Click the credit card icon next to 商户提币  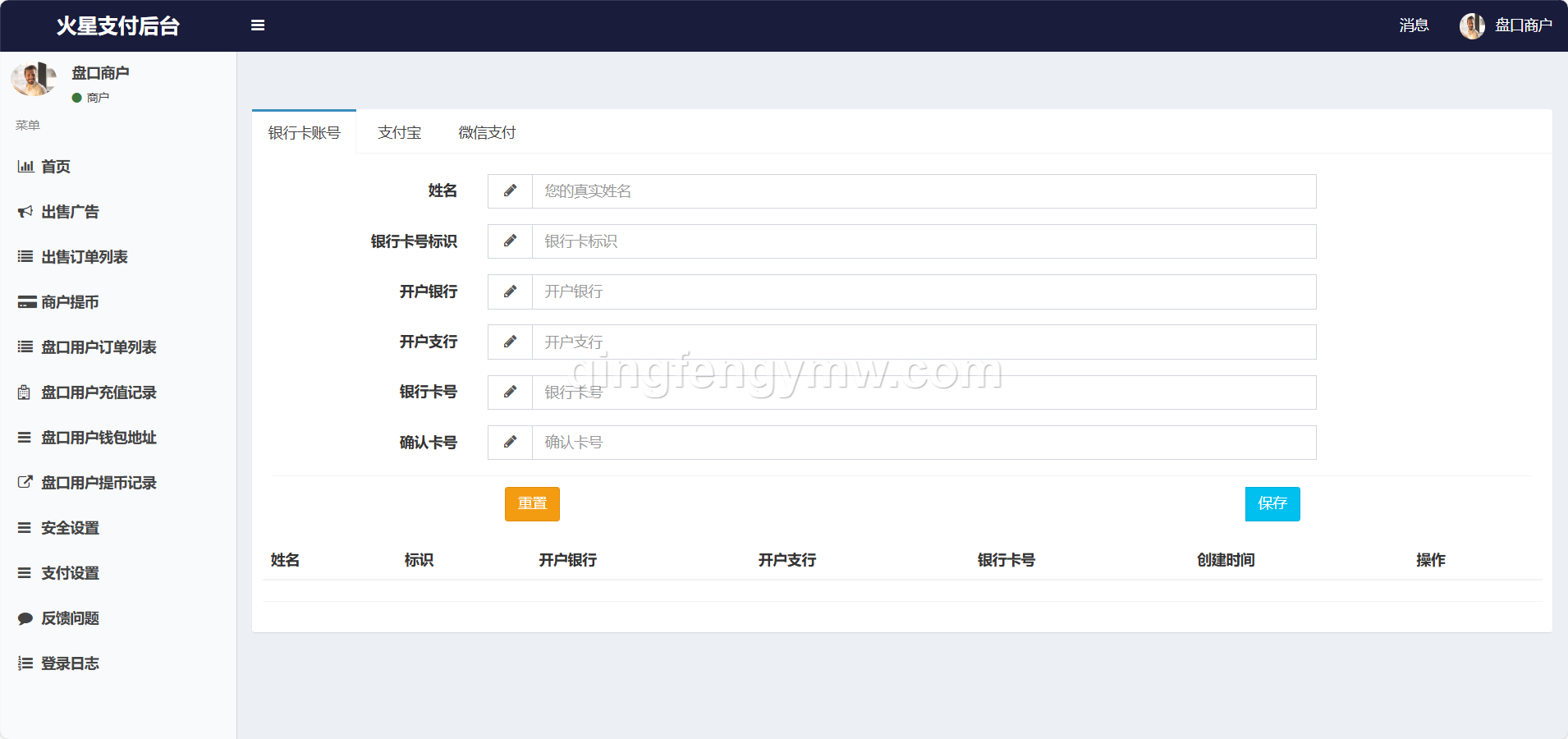pos(27,302)
